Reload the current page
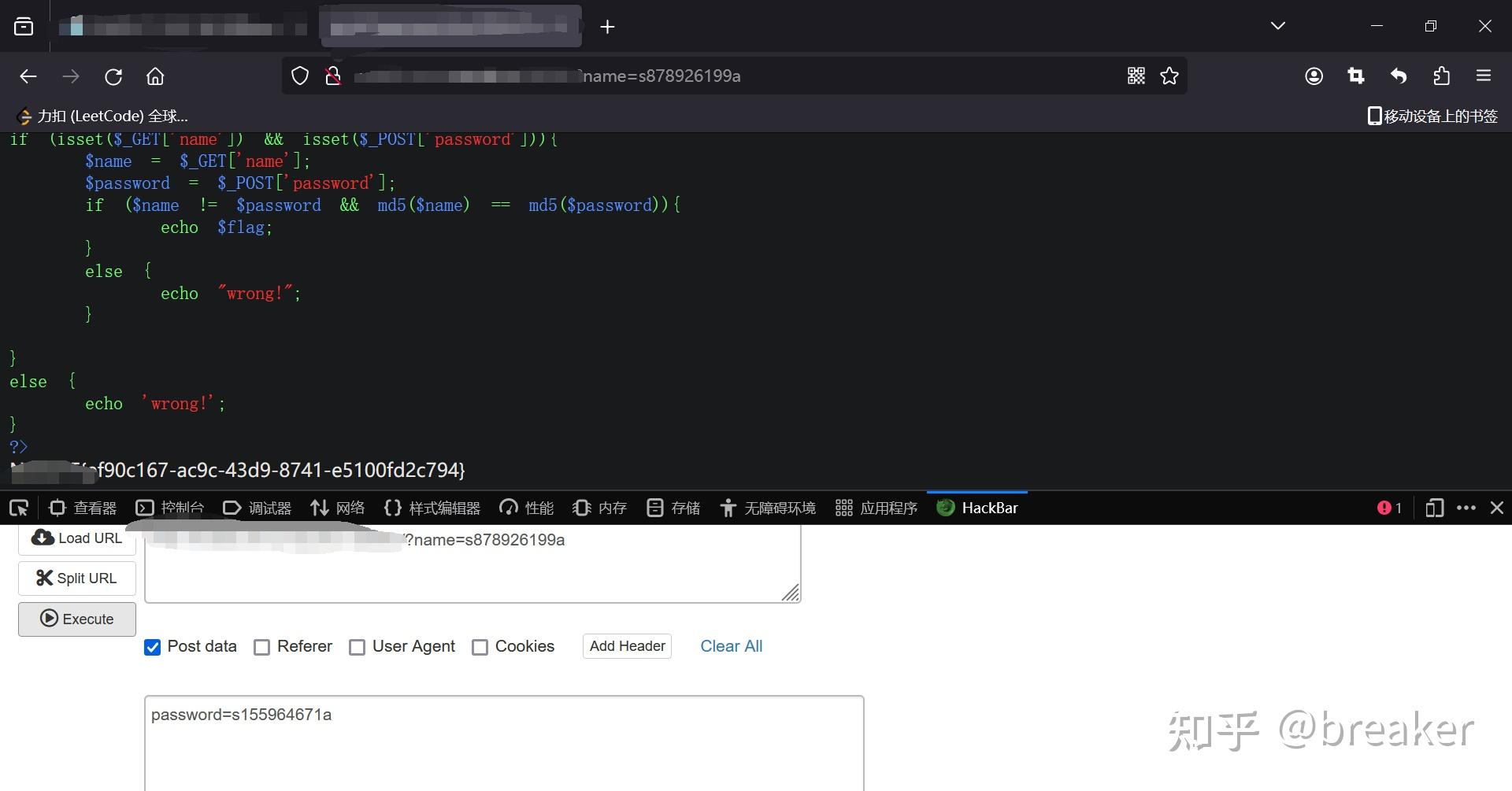Viewport: 1512px width, 791px height. (113, 76)
